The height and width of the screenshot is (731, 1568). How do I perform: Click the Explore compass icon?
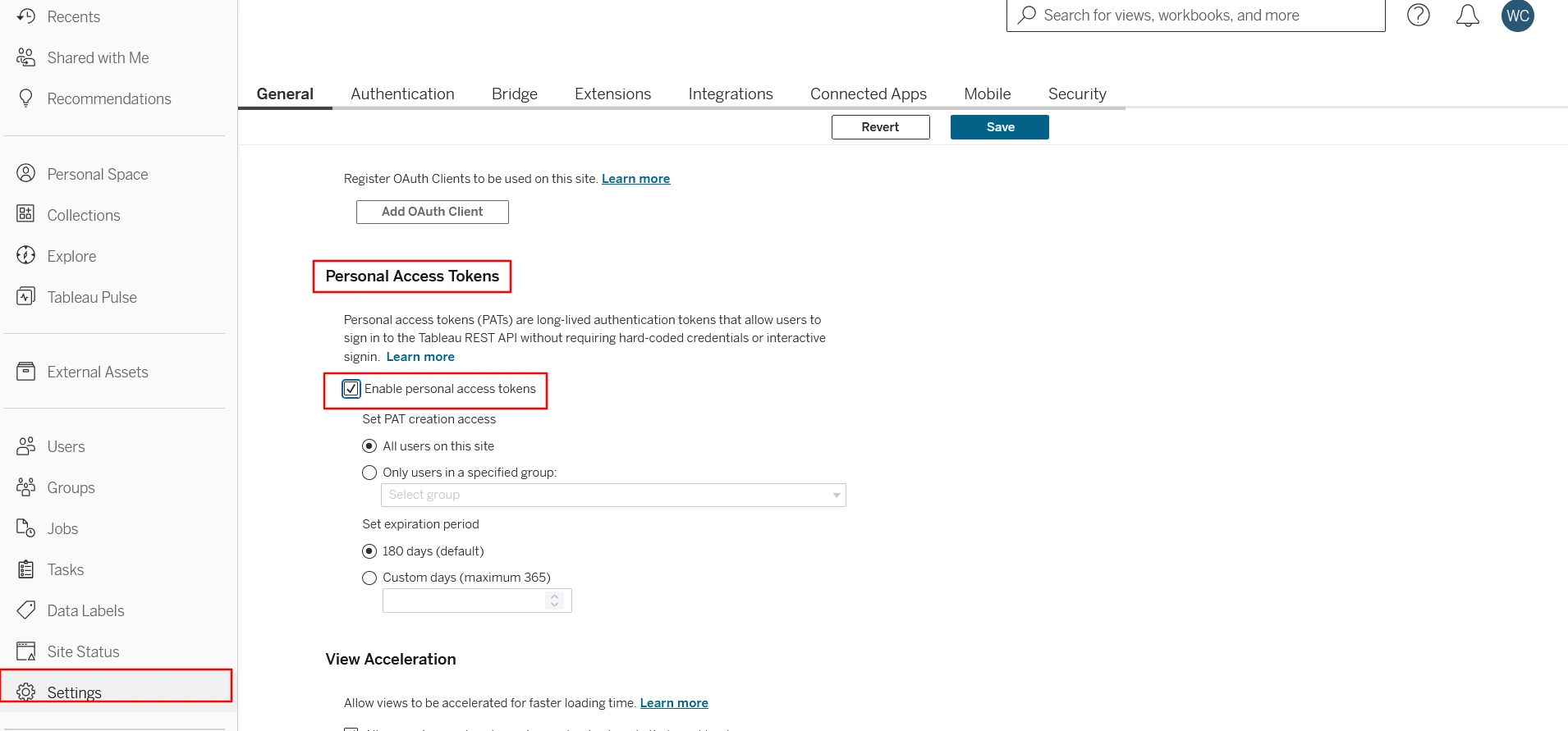(26, 255)
